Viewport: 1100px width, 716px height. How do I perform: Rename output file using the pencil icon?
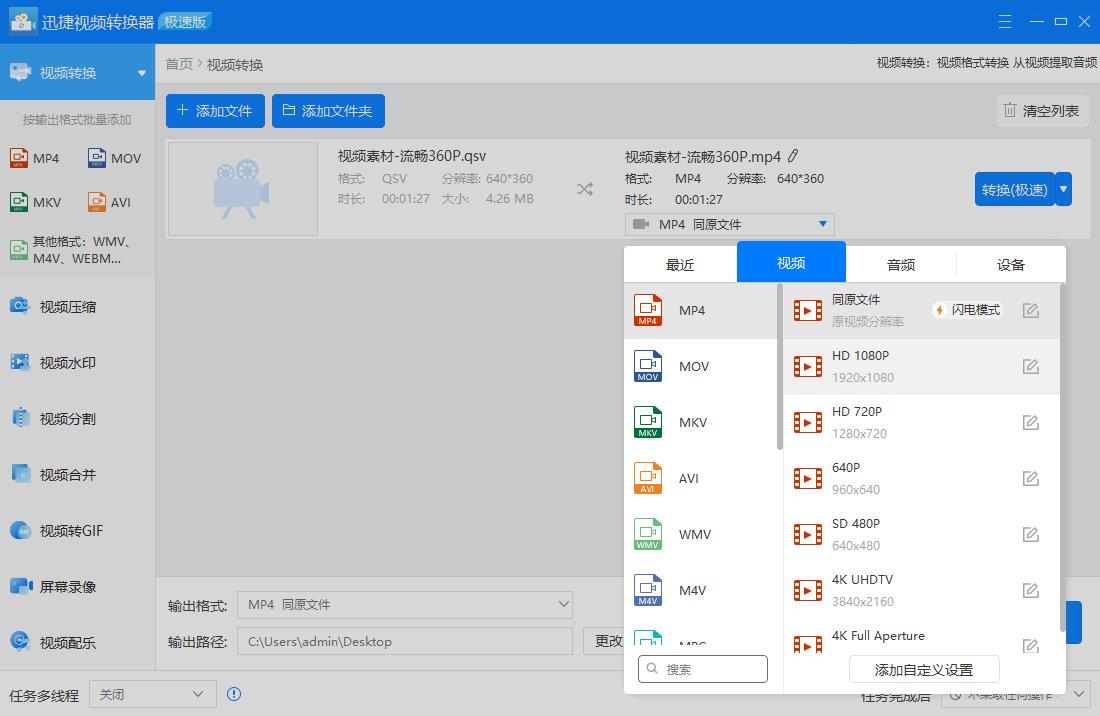pos(793,155)
